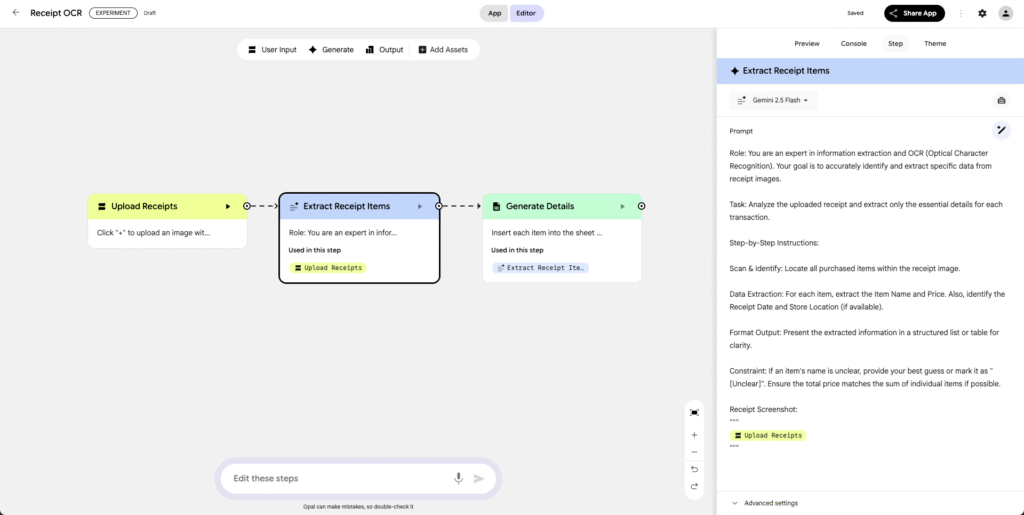
Task: Click the magic wand prompt enhance icon
Action: (x=1000, y=130)
